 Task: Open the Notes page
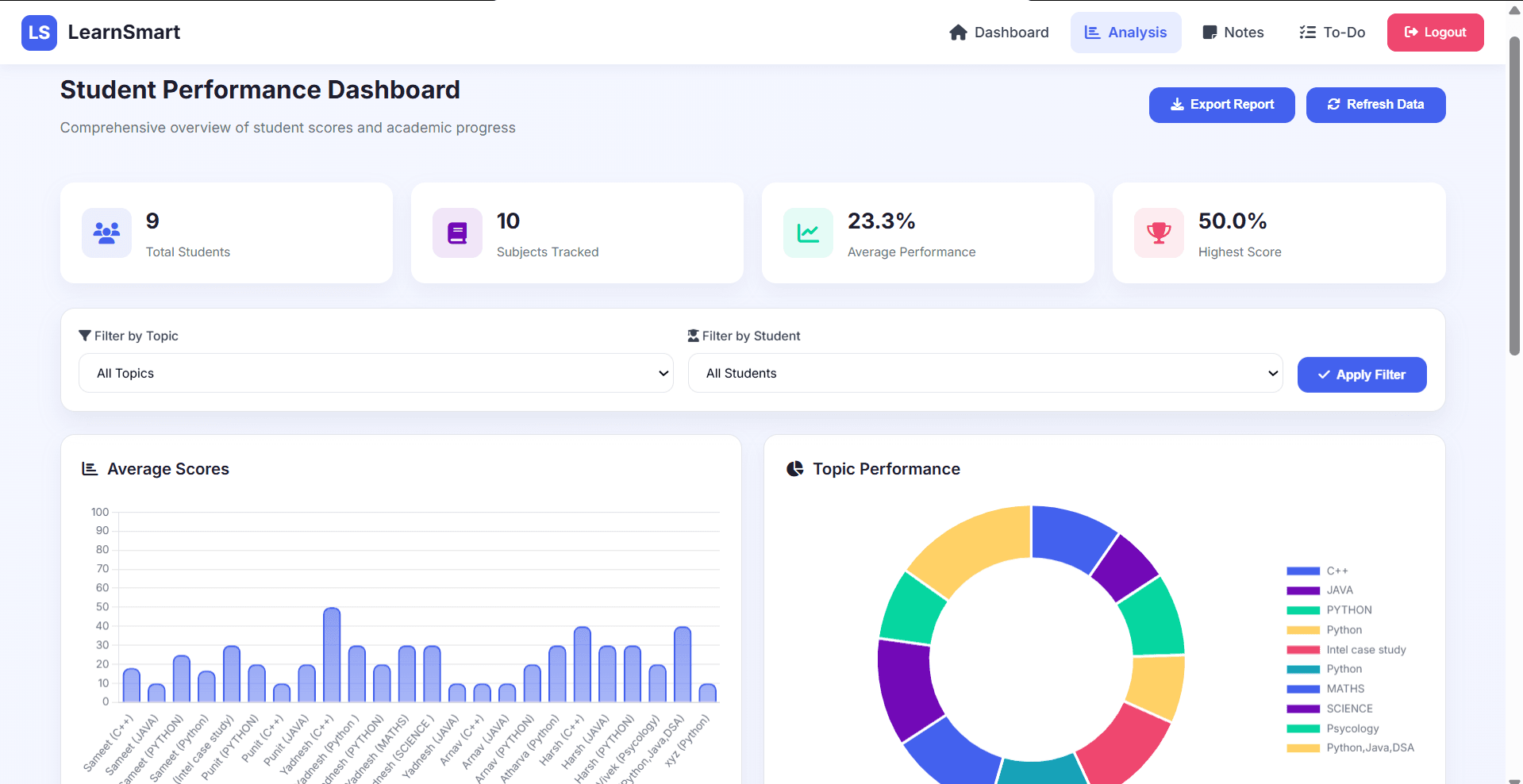[x=1233, y=33]
